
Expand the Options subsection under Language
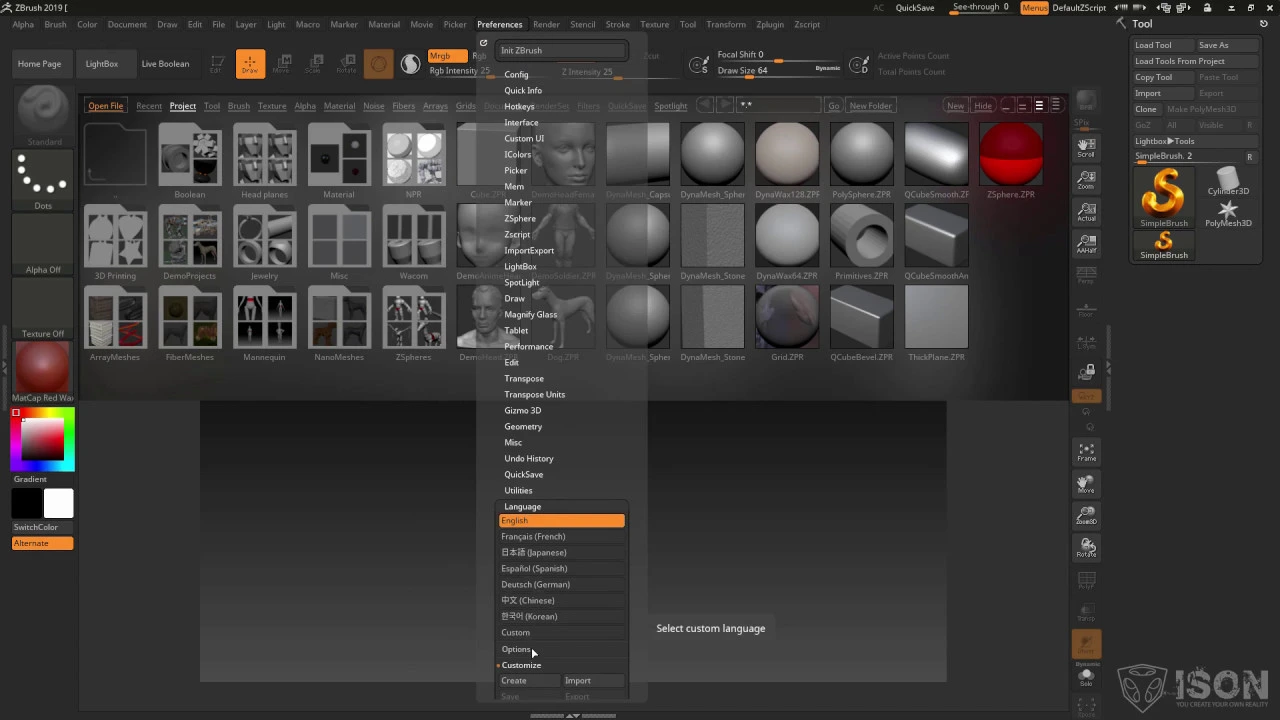[x=516, y=649]
